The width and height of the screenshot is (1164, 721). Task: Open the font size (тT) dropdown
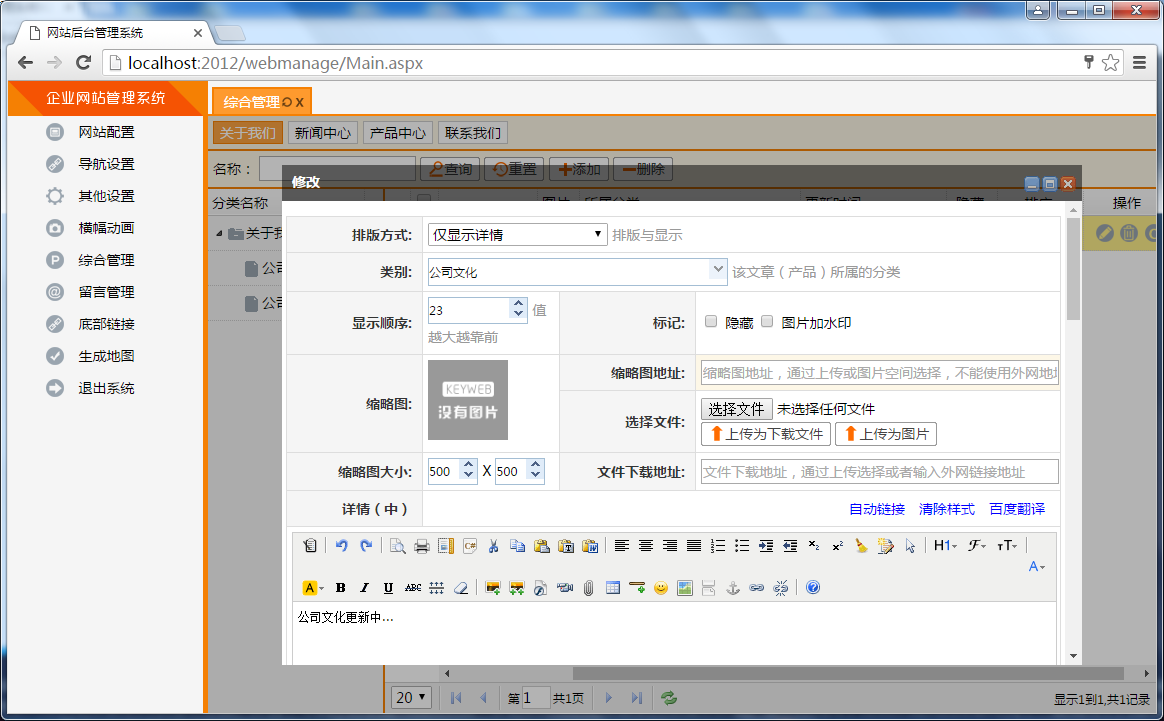[x=1007, y=546]
